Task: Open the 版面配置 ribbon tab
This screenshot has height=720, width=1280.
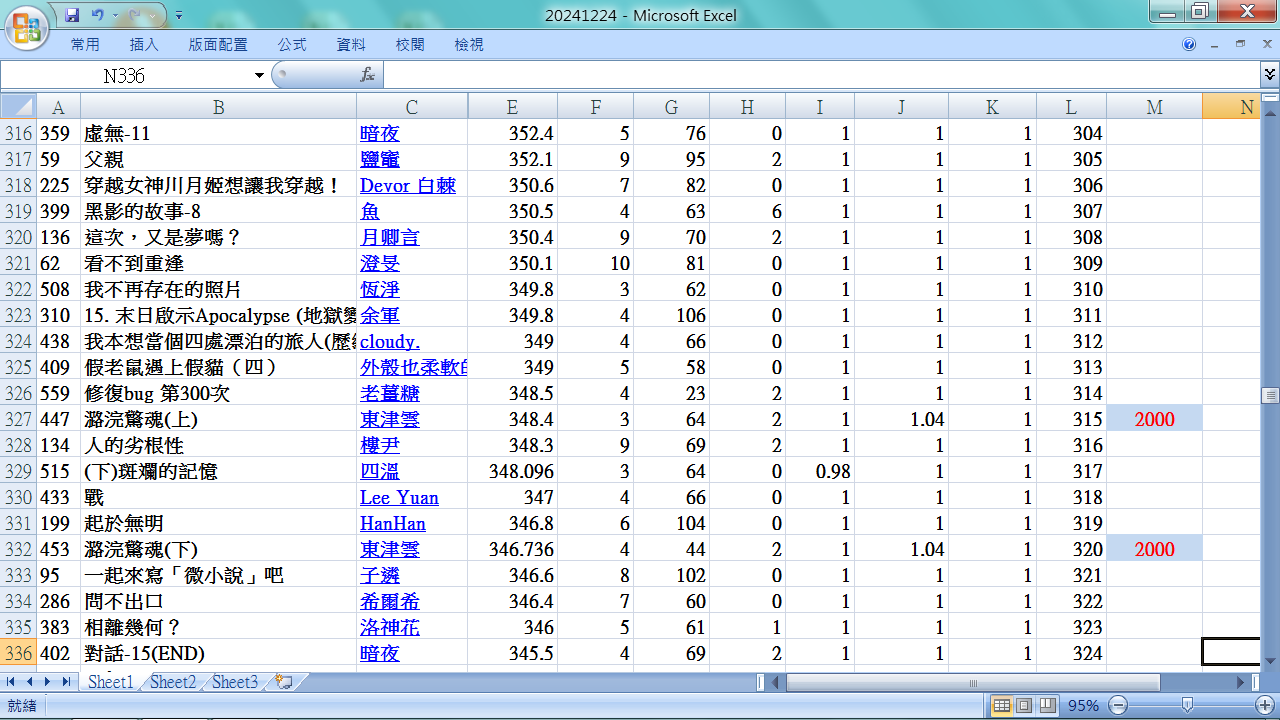Action: tap(218, 45)
